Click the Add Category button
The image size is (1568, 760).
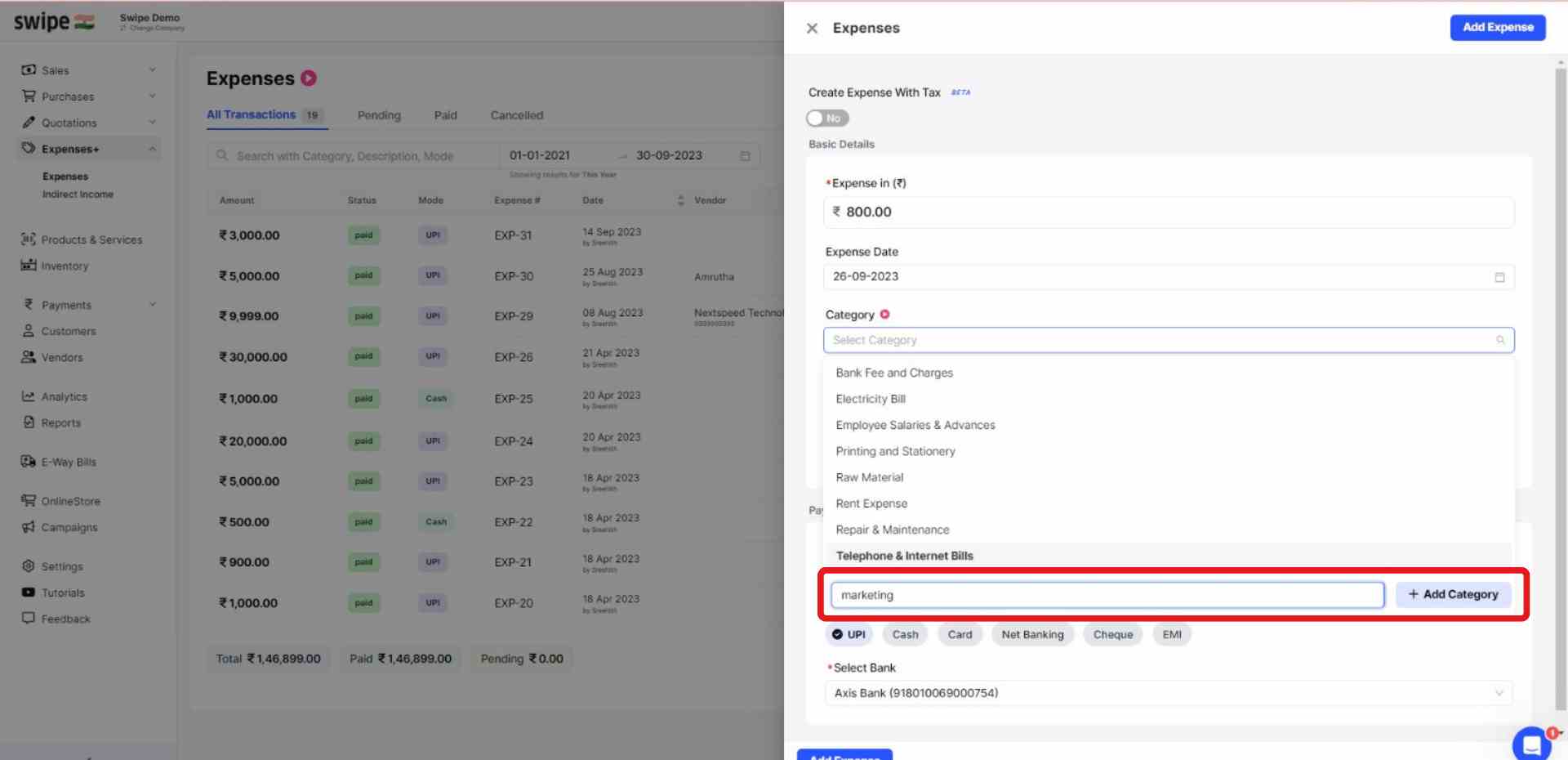1453,595
